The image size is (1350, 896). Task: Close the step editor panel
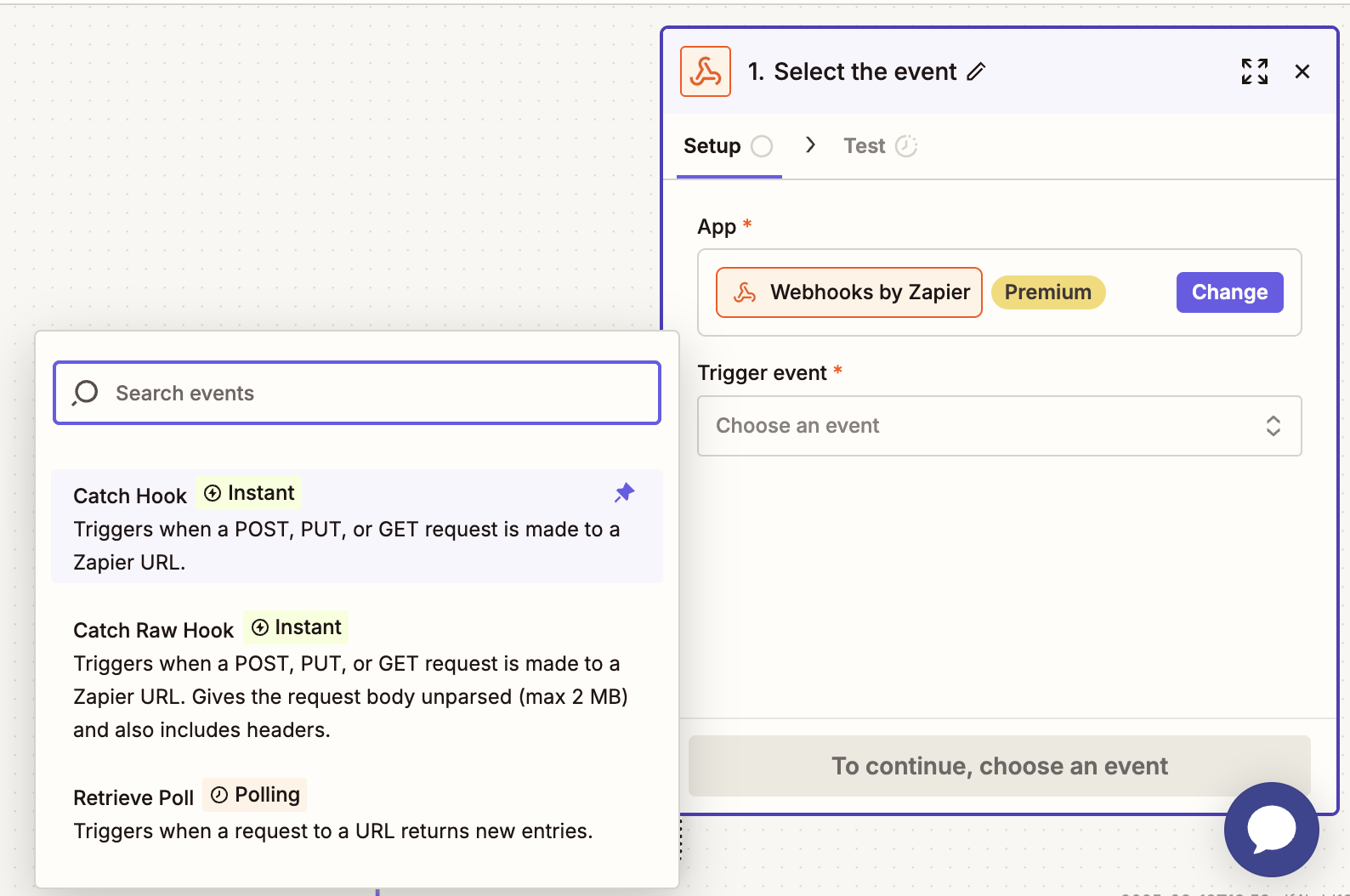[1302, 71]
